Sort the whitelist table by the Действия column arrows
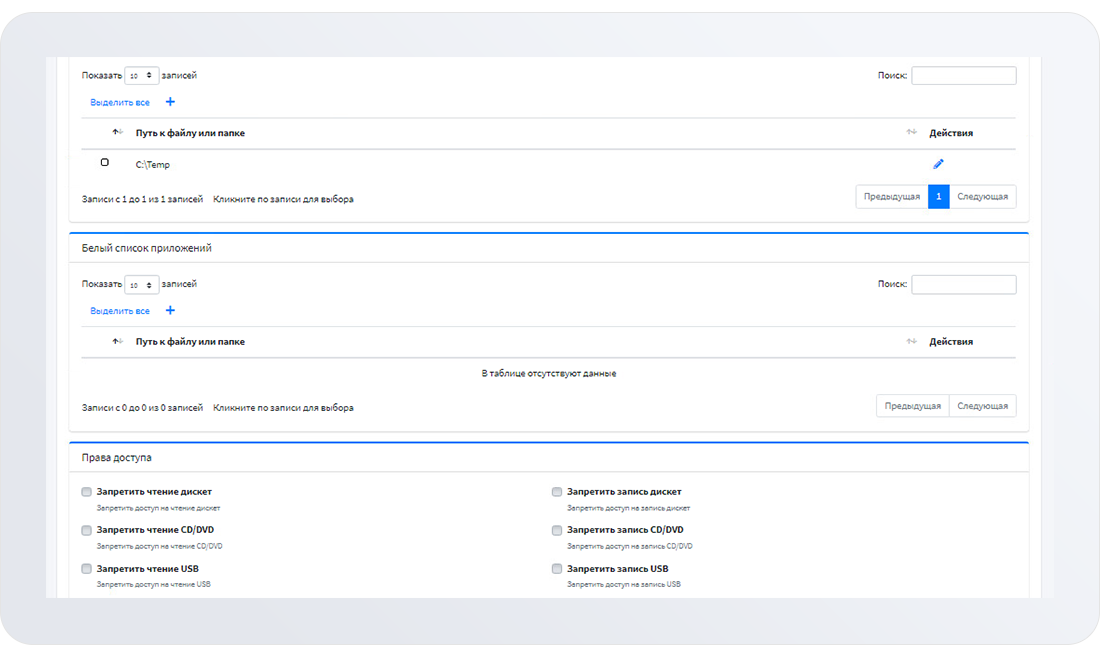1100x657 pixels. click(911, 342)
